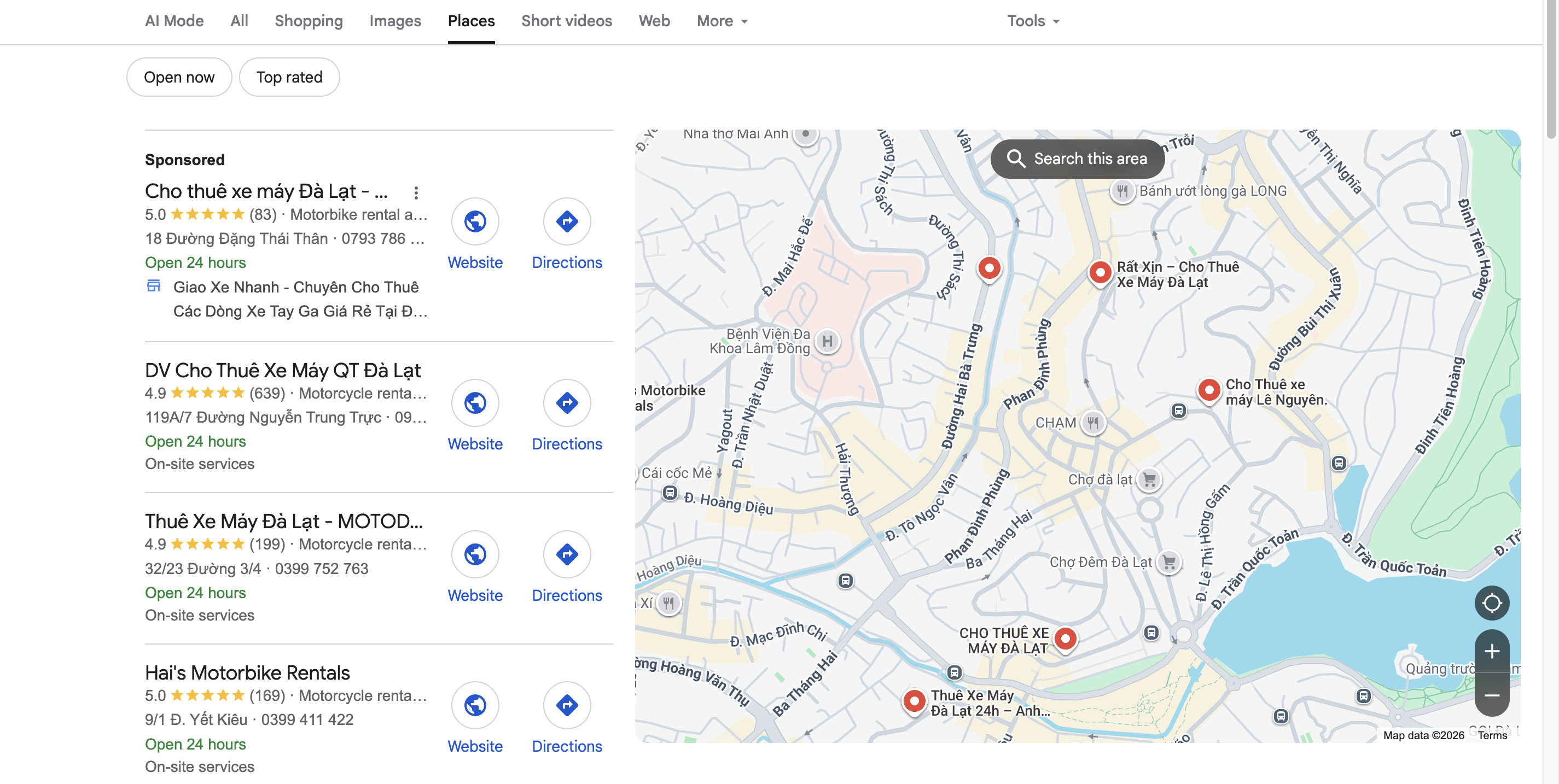Open website for Cho thuê xe máy Đà Lạt
This screenshot has width=1559, height=784.
475,222
